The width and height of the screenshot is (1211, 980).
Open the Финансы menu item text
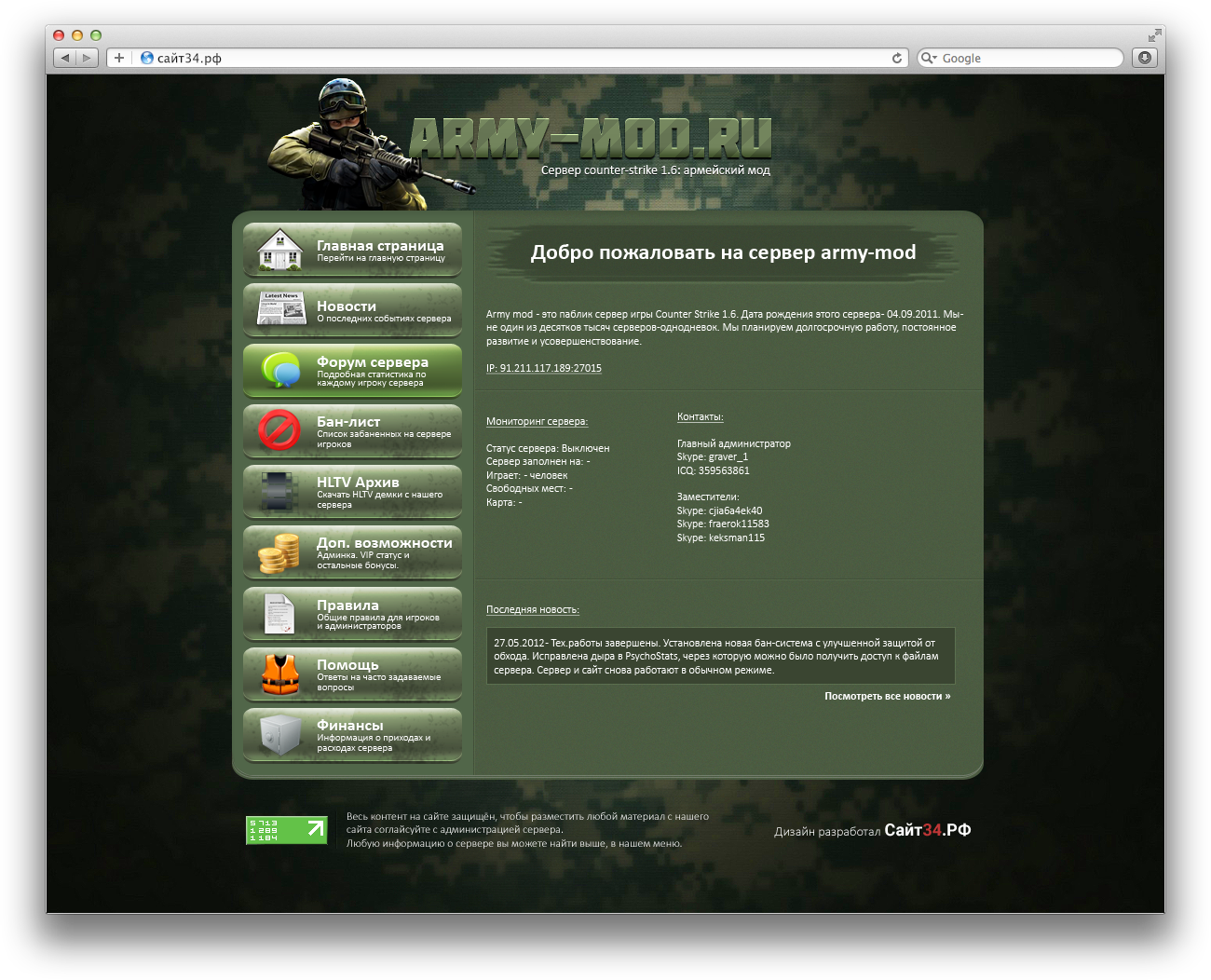coord(350,726)
